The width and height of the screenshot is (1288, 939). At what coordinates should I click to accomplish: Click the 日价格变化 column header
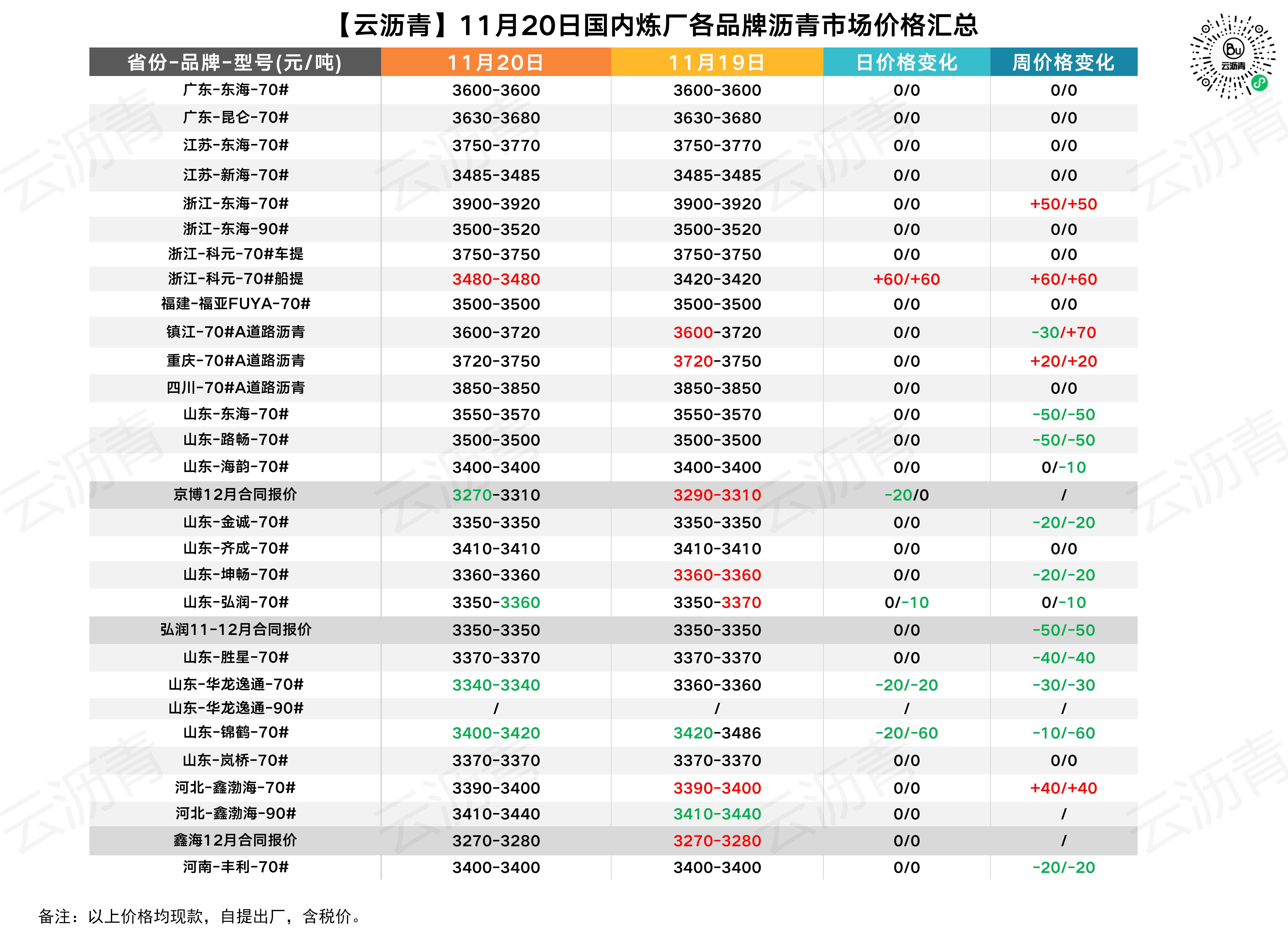pos(907,62)
